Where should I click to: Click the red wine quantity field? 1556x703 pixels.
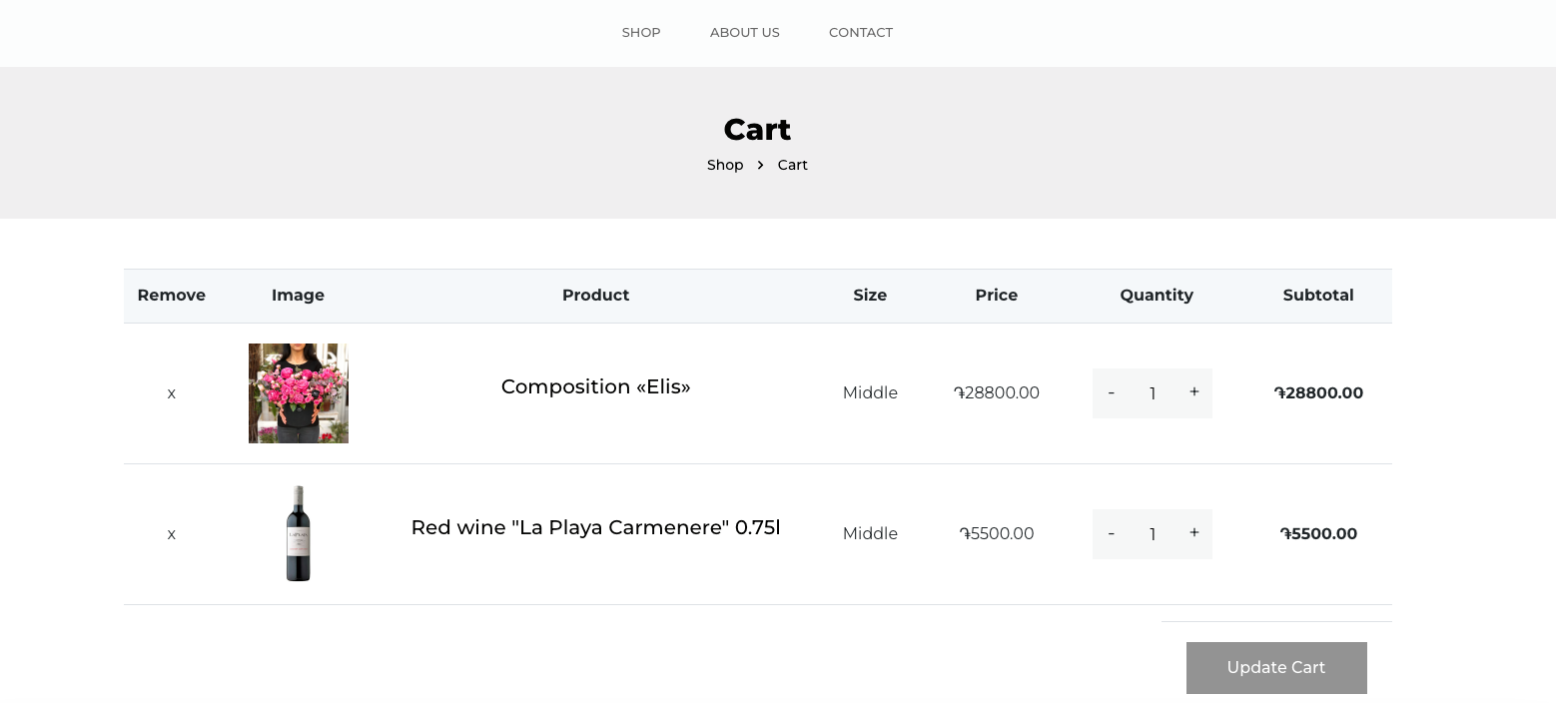[1152, 535]
